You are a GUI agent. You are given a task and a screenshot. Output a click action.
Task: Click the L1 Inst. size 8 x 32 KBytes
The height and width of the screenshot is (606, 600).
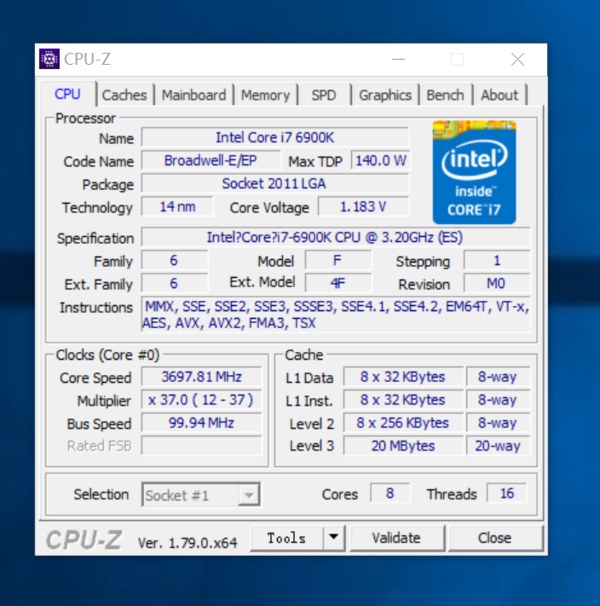click(403, 400)
